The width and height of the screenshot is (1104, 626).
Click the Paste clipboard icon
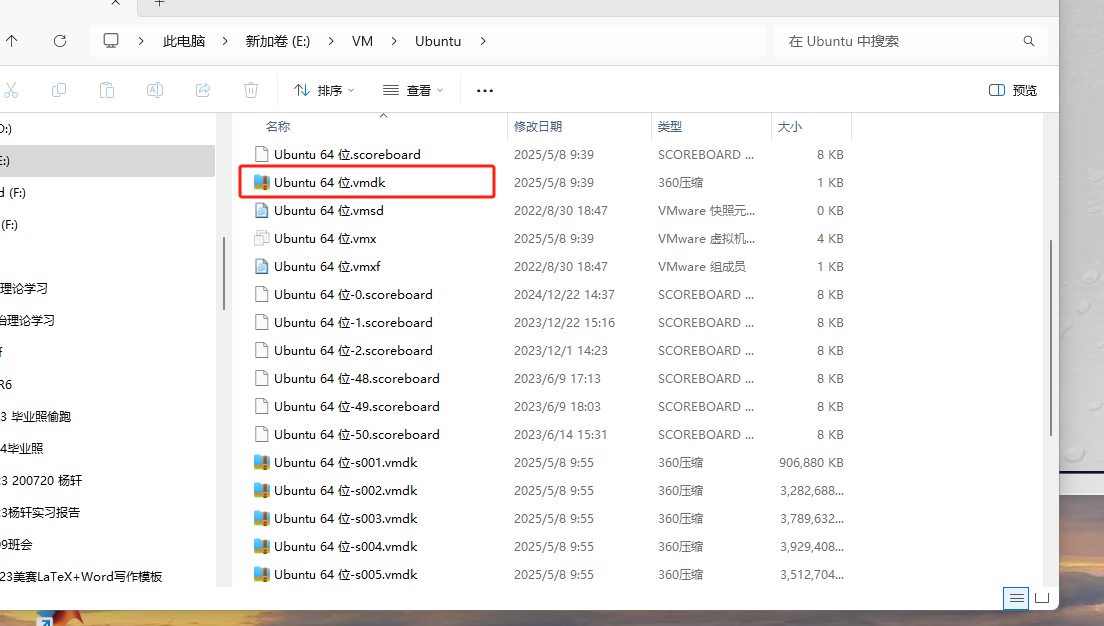(x=107, y=90)
